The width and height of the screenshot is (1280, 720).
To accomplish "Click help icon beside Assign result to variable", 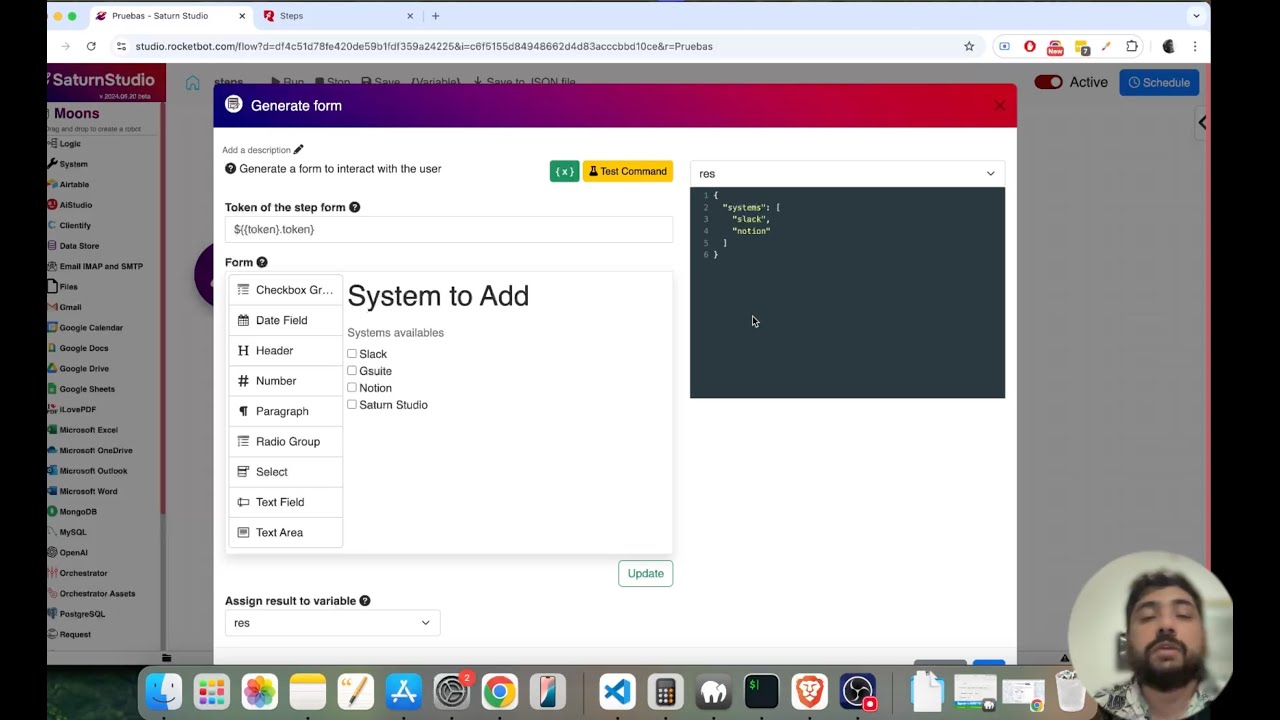I will 365,601.
